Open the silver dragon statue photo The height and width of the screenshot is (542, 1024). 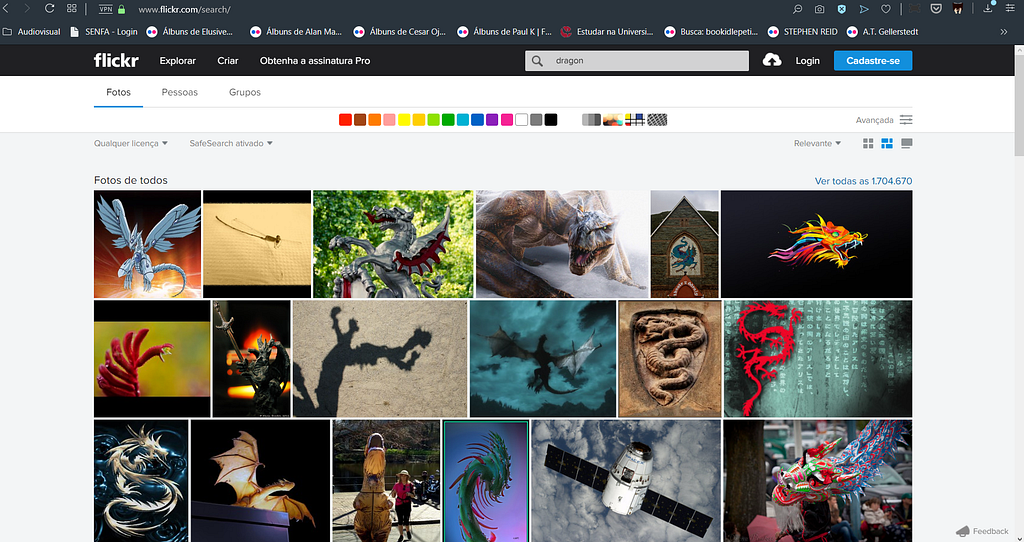[393, 244]
